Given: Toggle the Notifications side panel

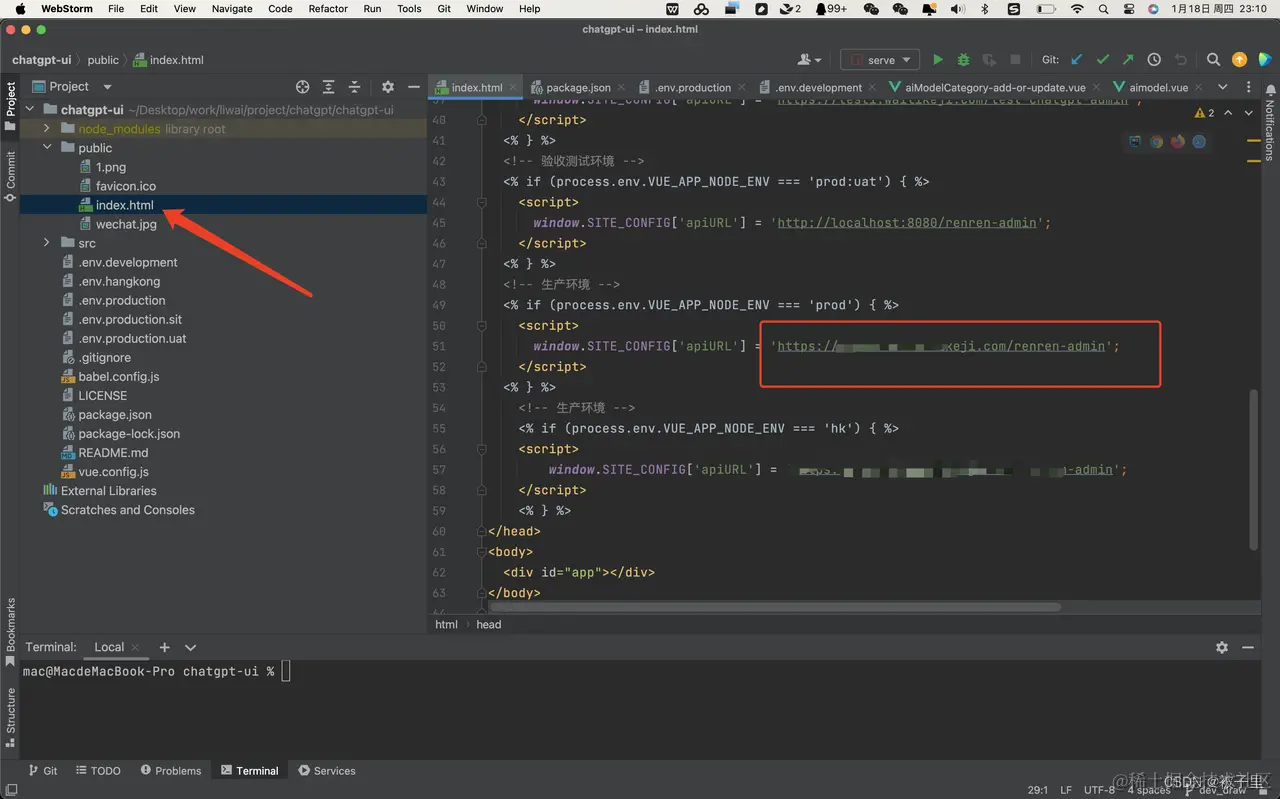Looking at the screenshot, I should [1270, 123].
